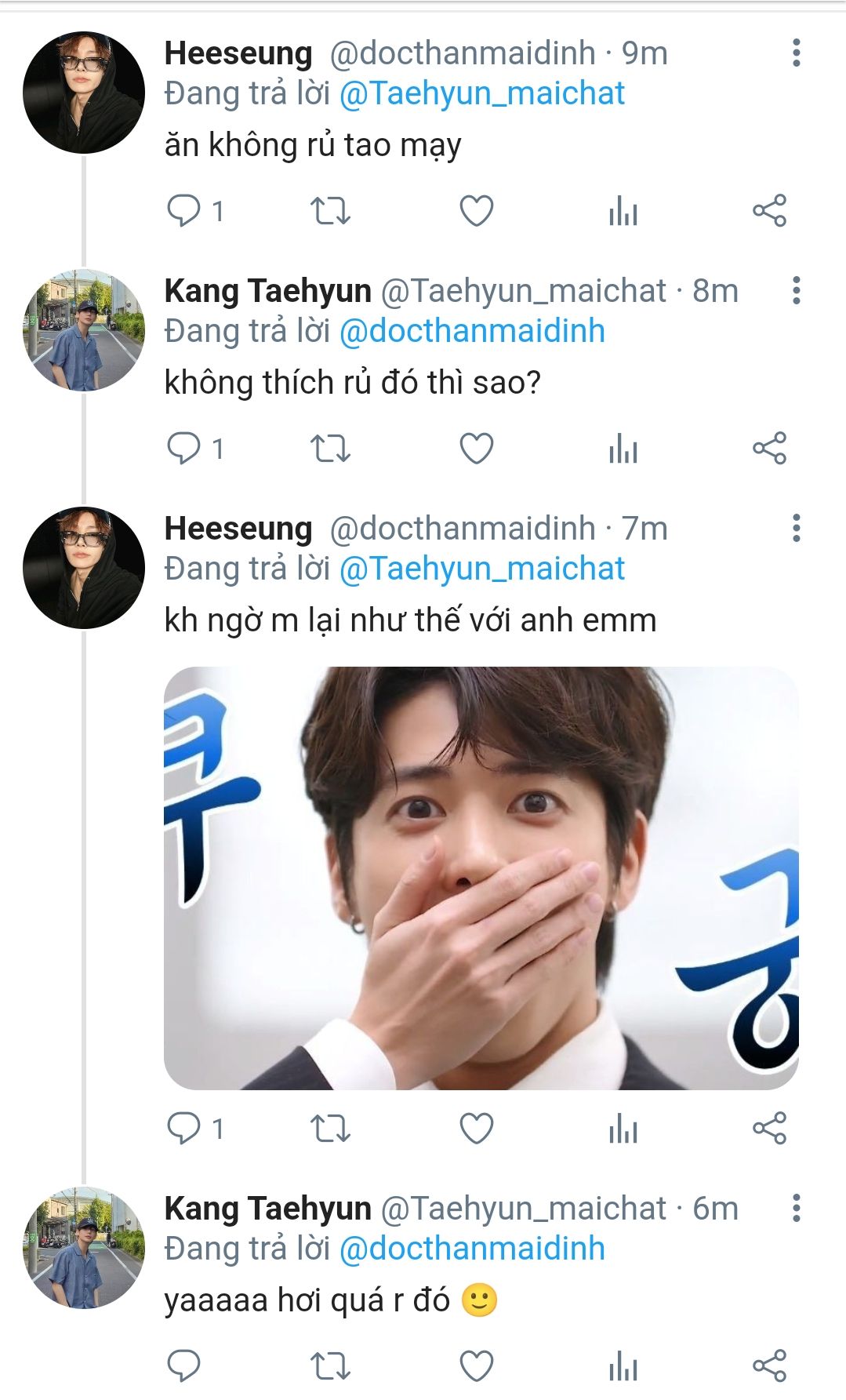The height and width of the screenshot is (1400, 846).
Task: Like Taehyun's 'không thích rủ' tweet
Action: point(476,449)
